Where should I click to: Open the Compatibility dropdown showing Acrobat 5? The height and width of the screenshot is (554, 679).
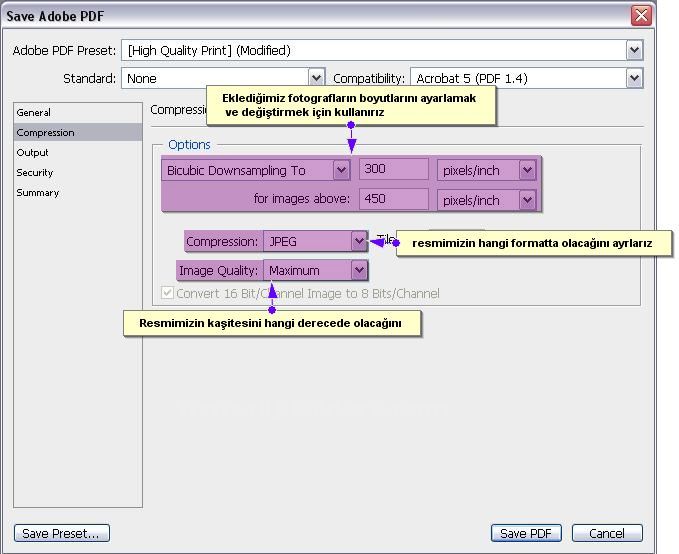click(x=527, y=78)
